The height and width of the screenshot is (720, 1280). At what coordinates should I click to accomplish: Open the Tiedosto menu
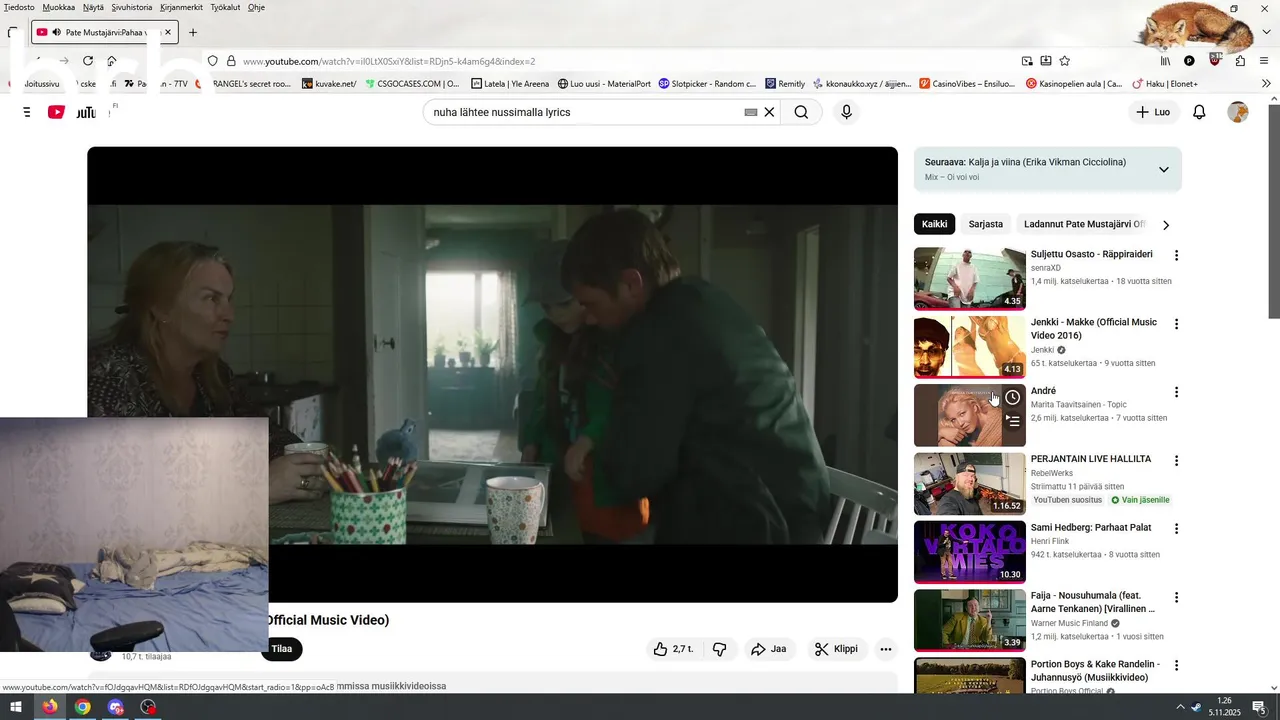(19, 7)
